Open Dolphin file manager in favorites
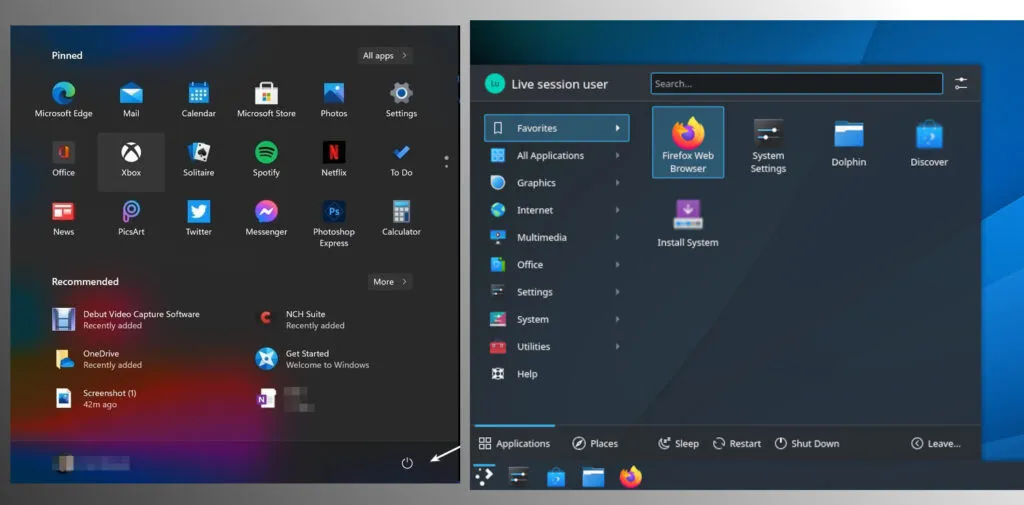The height and width of the screenshot is (505, 1024). pyautogui.click(x=848, y=144)
